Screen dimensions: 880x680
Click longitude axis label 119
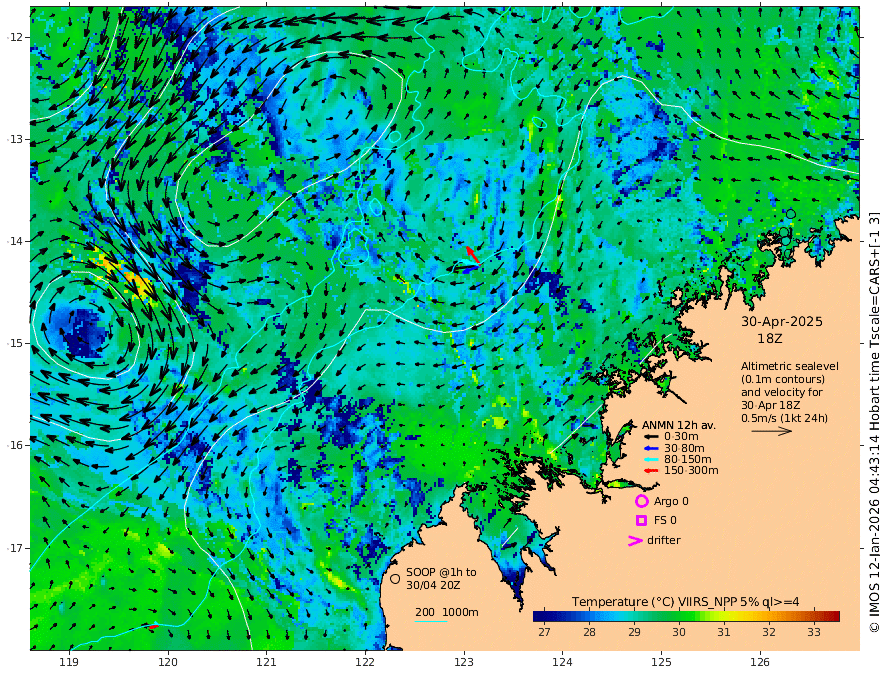point(69,663)
